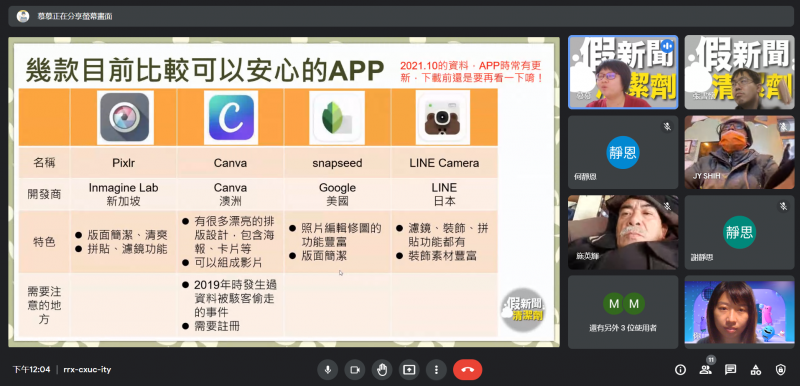The height and width of the screenshot is (386, 800).
Task: Click the blue 靜恩 avatar circle
Action: (623, 152)
